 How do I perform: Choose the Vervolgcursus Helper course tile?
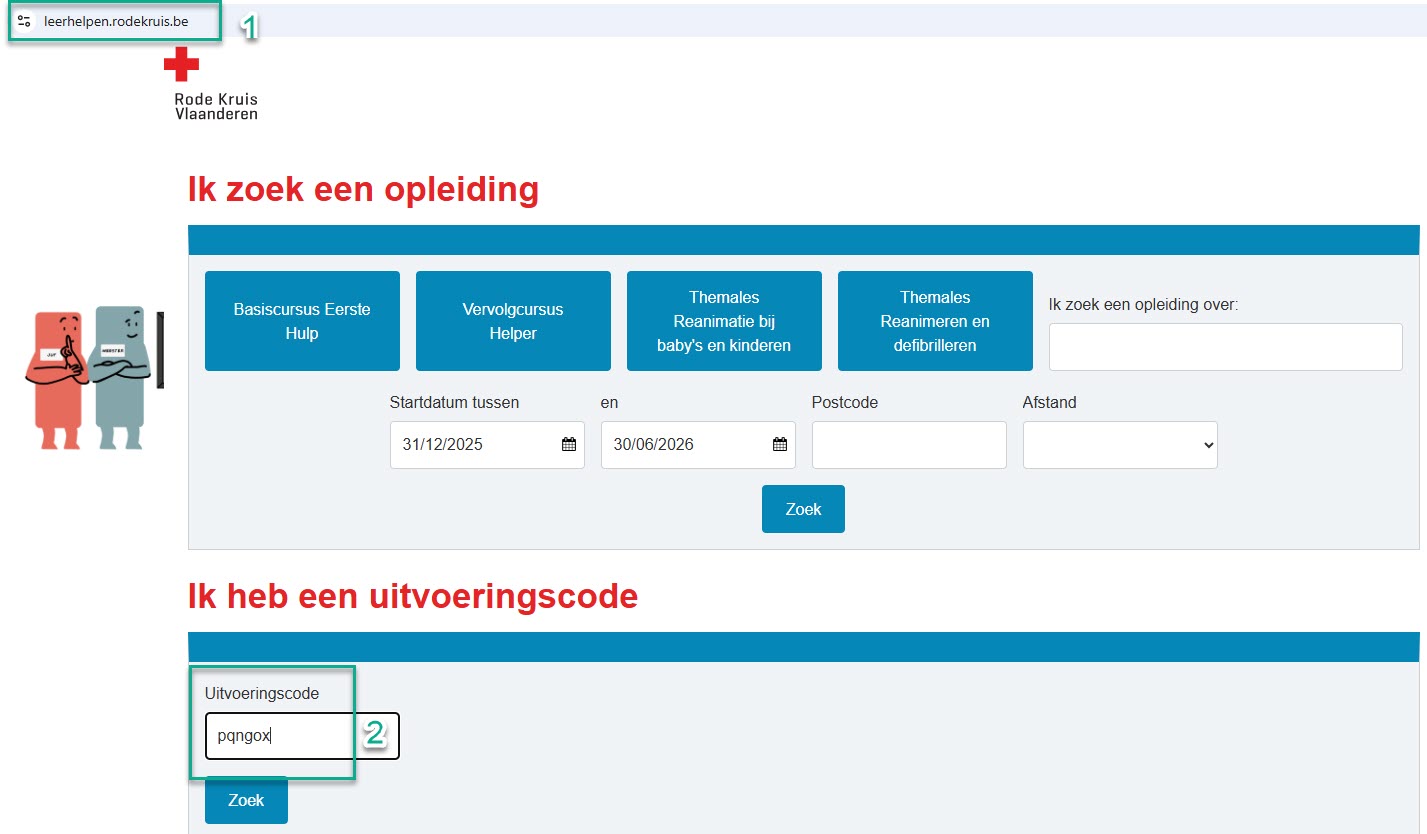513,321
